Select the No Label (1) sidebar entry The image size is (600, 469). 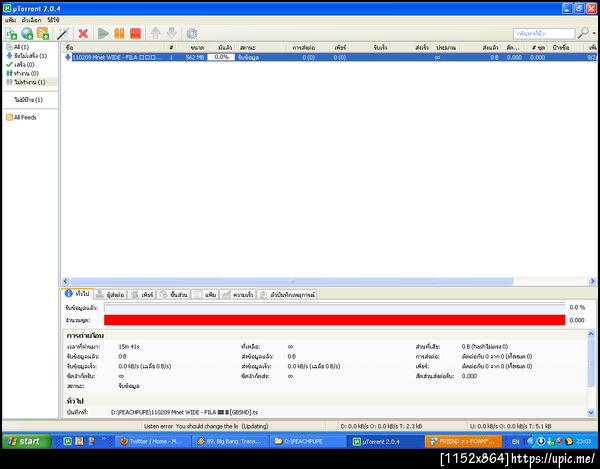pos(28,100)
